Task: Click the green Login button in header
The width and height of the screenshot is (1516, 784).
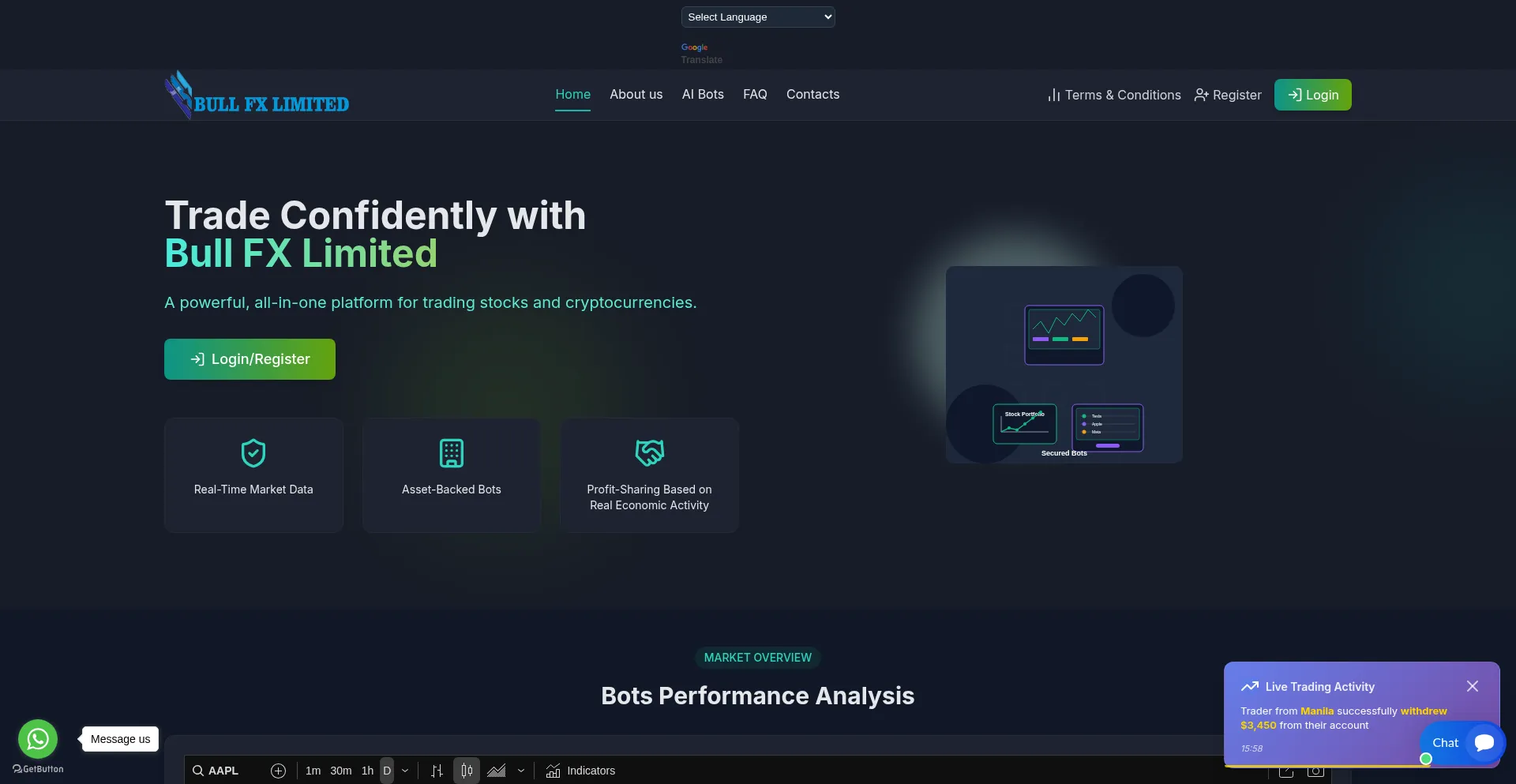Action: (x=1312, y=95)
